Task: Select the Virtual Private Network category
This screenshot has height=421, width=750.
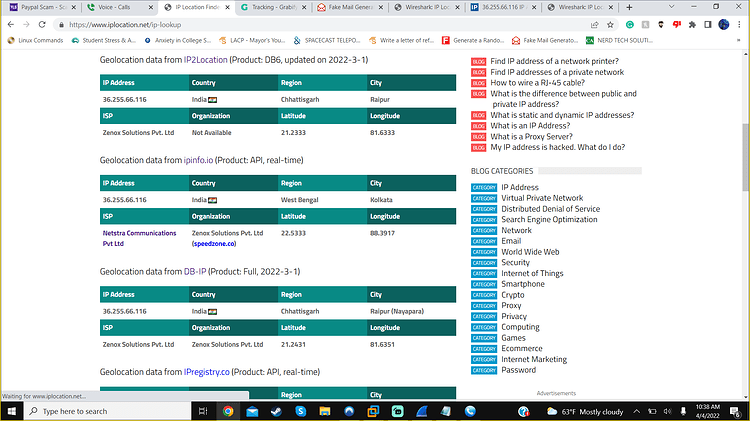Action: tap(542, 198)
